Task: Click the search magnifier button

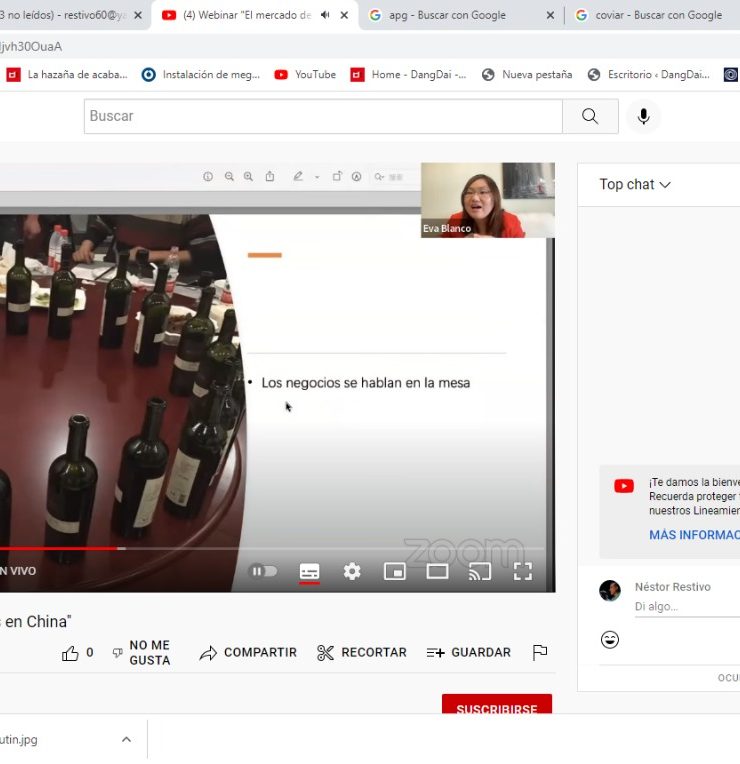Action: point(590,116)
